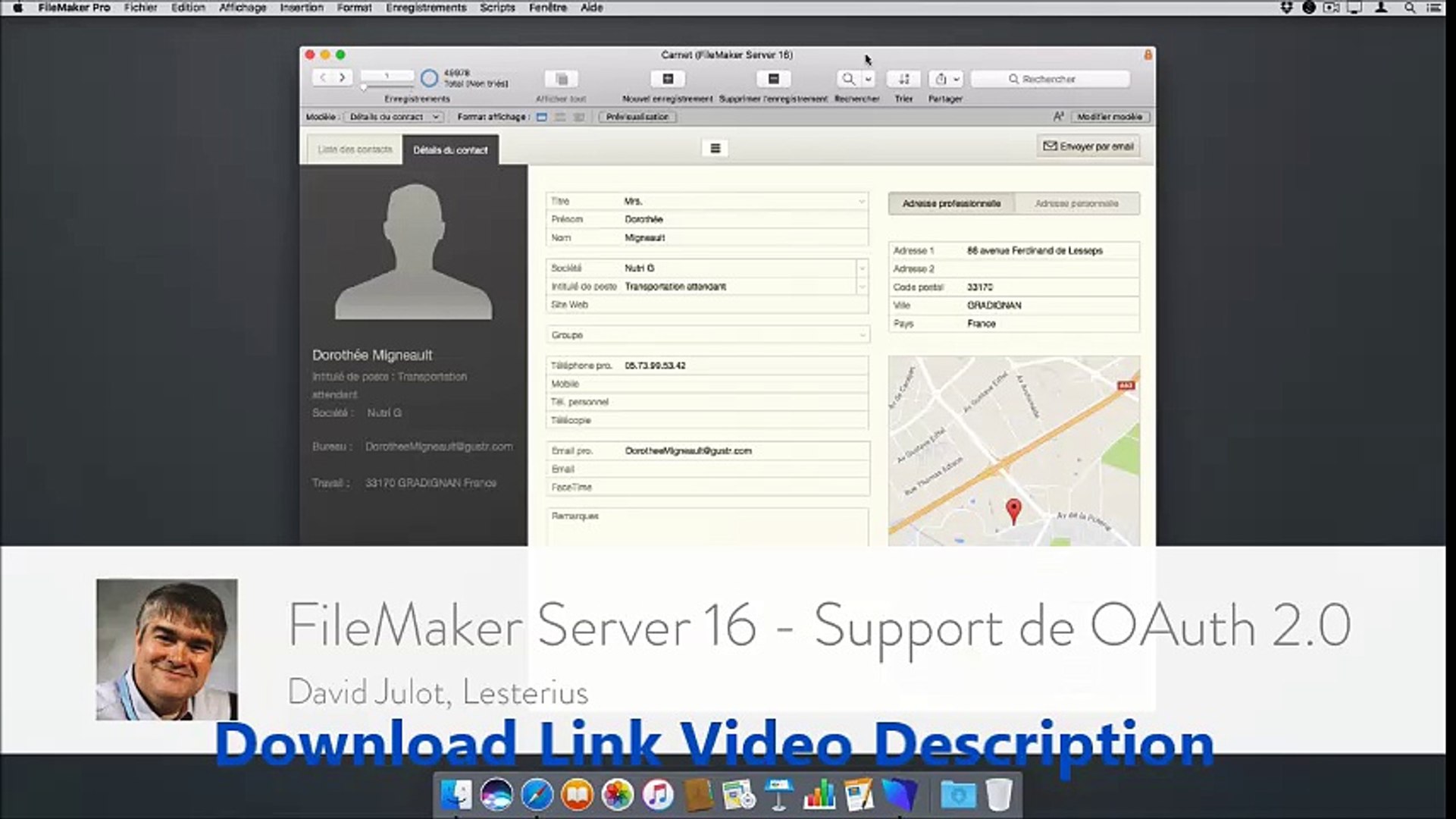
Task: Open Finder from the Dock
Action: 456,795
